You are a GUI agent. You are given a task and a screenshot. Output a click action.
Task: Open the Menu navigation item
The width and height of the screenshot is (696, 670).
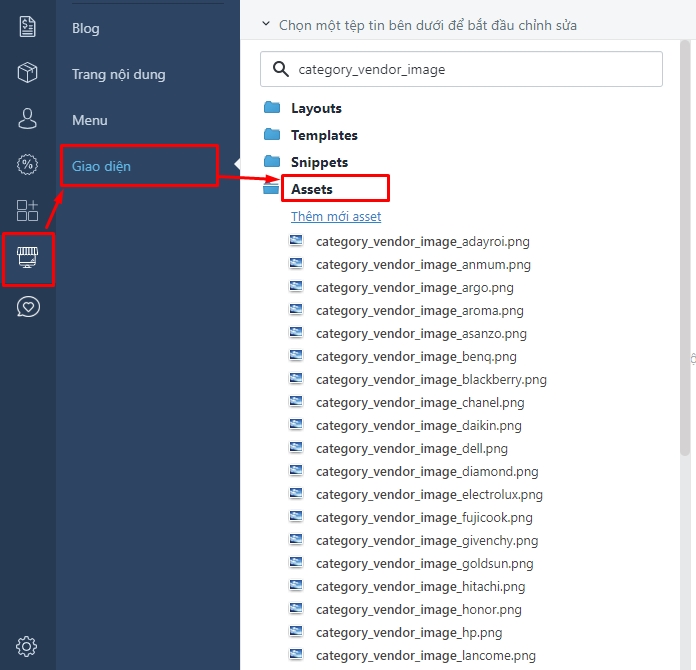(x=90, y=120)
